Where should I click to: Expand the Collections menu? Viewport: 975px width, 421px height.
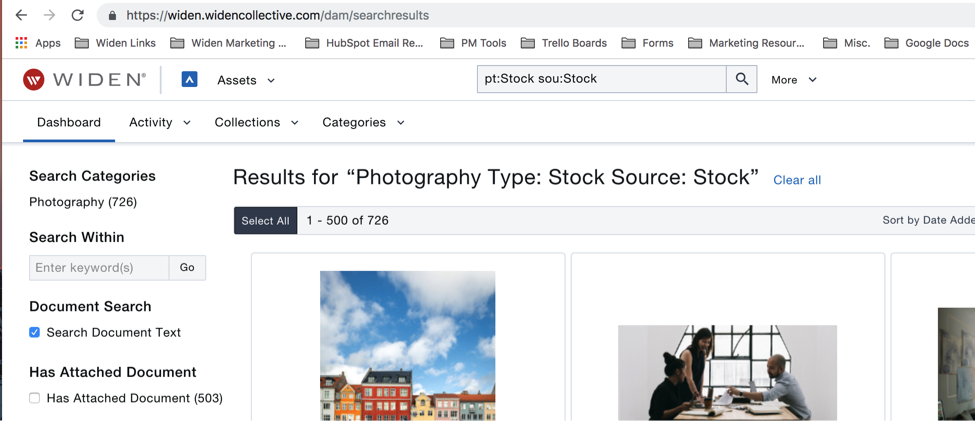(x=257, y=123)
